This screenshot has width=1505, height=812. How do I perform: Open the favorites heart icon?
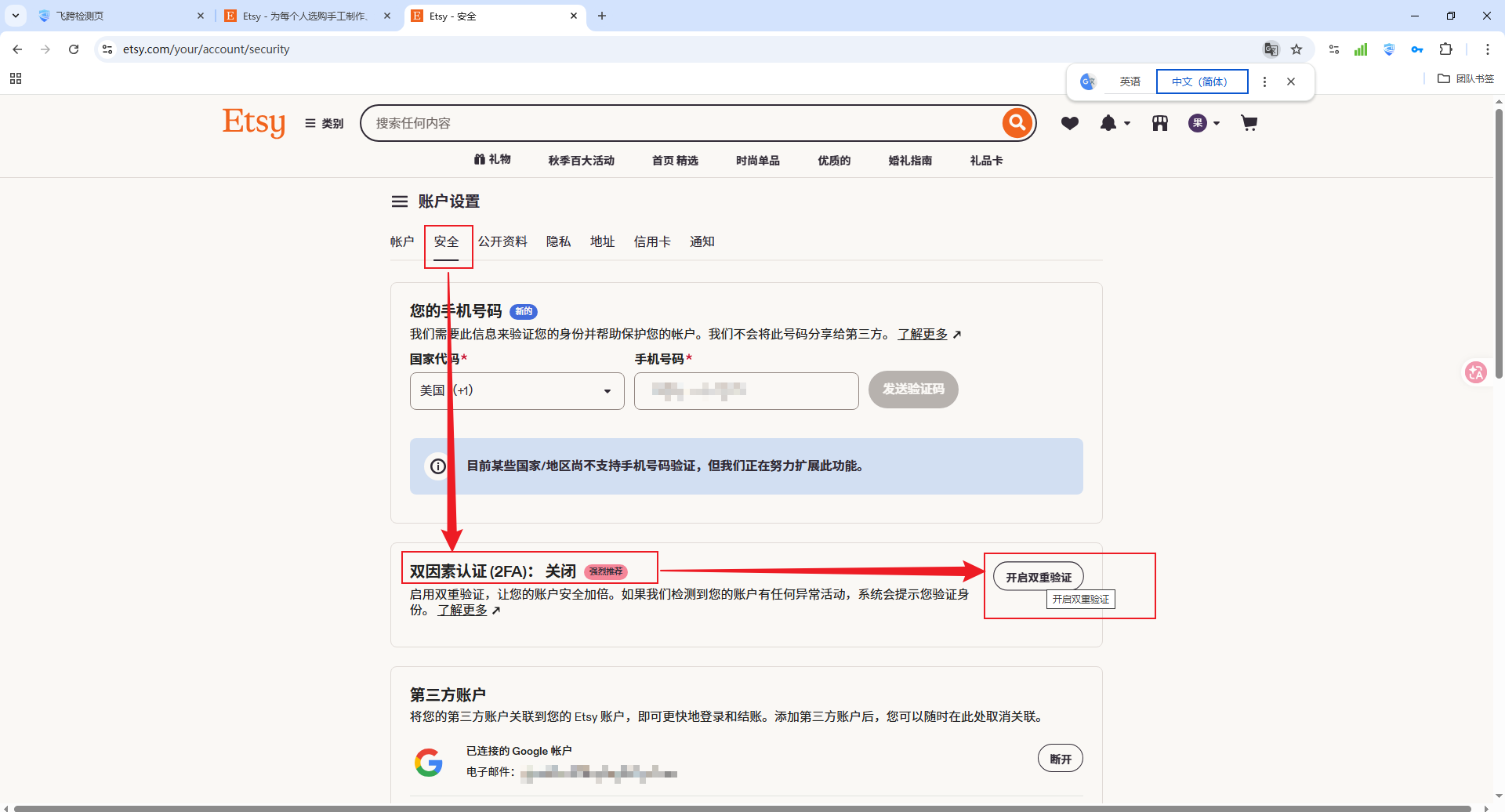pos(1070,123)
